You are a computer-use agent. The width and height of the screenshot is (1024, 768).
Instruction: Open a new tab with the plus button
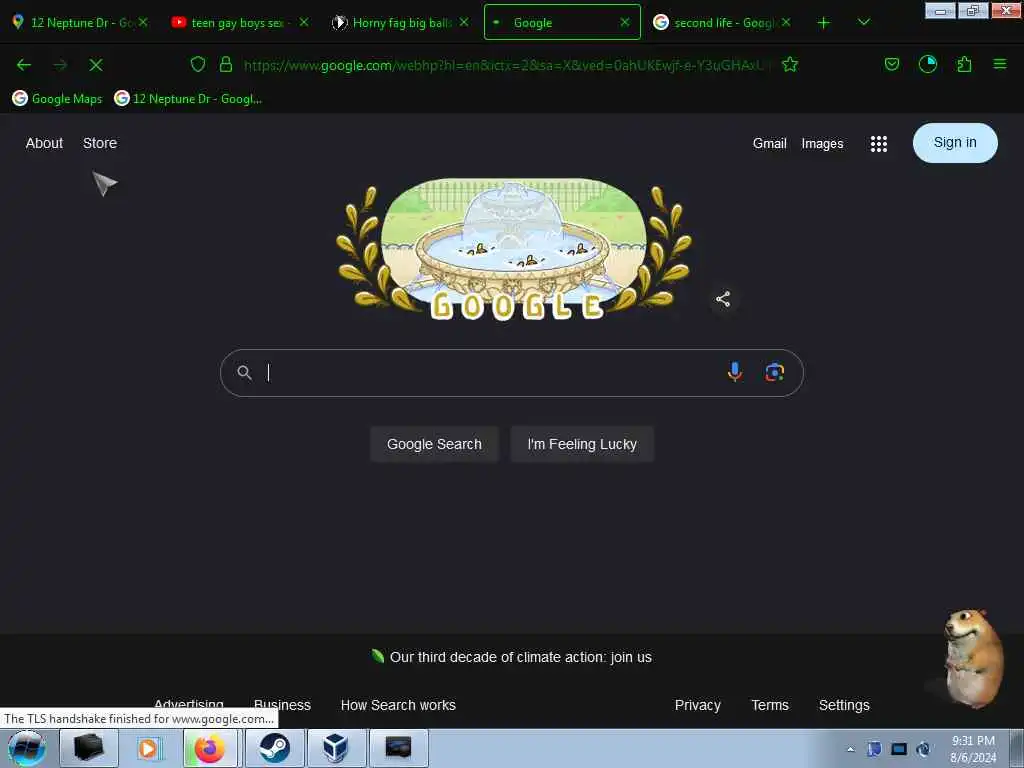[824, 23]
